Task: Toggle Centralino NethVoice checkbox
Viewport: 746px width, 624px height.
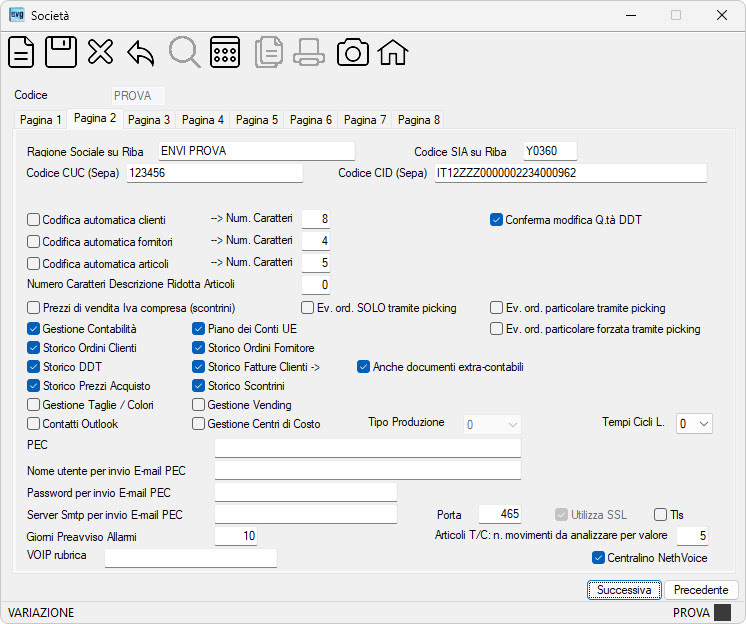Action: pos(598,558)
